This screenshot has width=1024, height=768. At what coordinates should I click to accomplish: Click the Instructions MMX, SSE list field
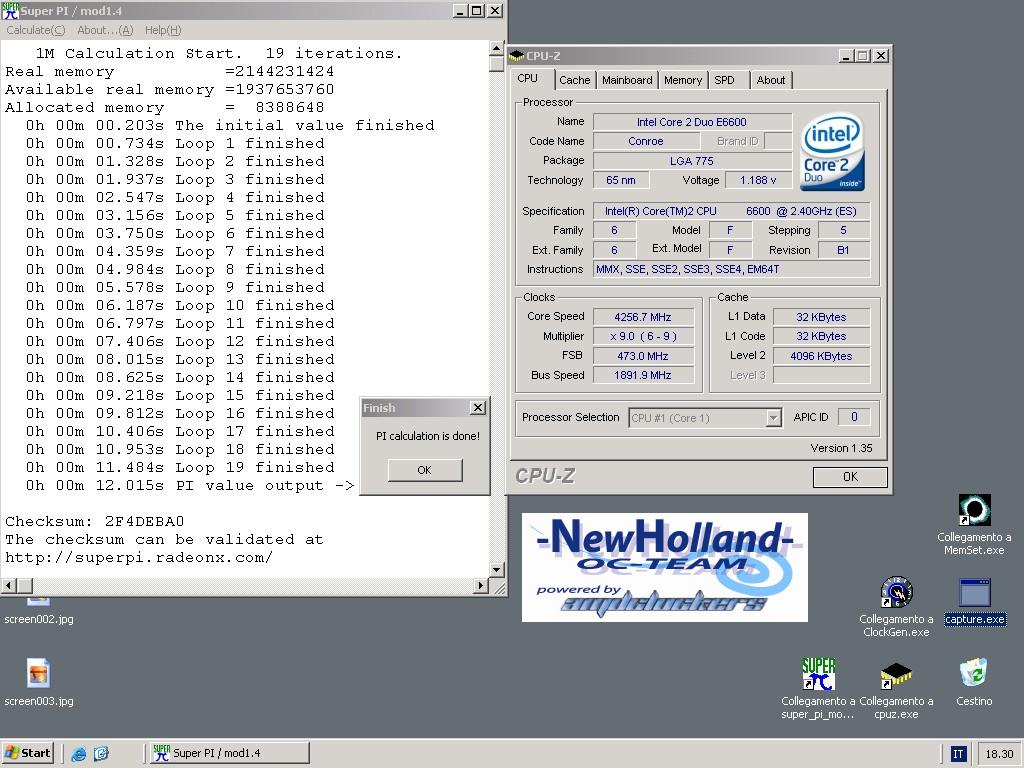(731, 269)
